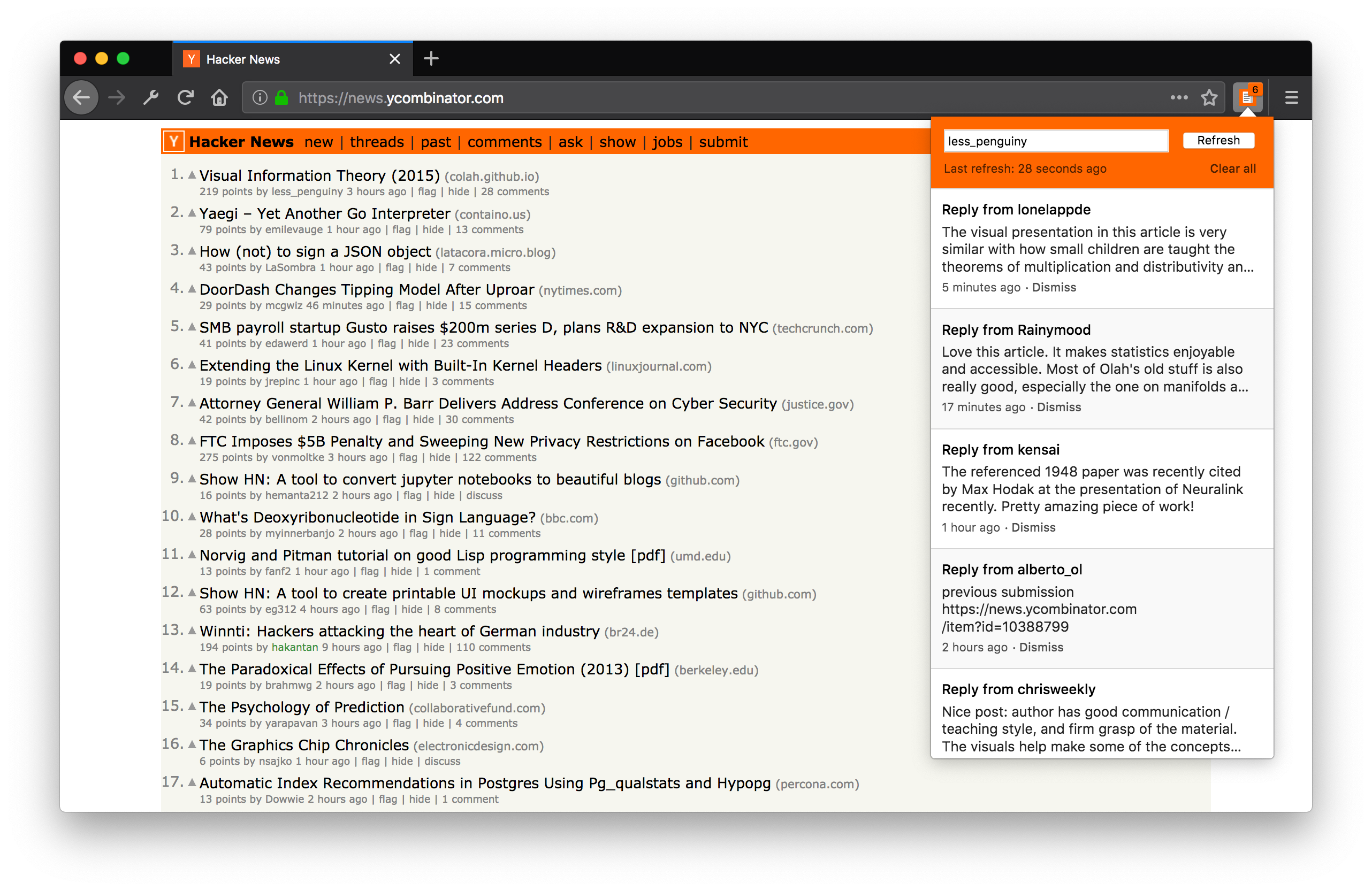Click the site information icon
1372x891 pixels.
pos(260,97)
